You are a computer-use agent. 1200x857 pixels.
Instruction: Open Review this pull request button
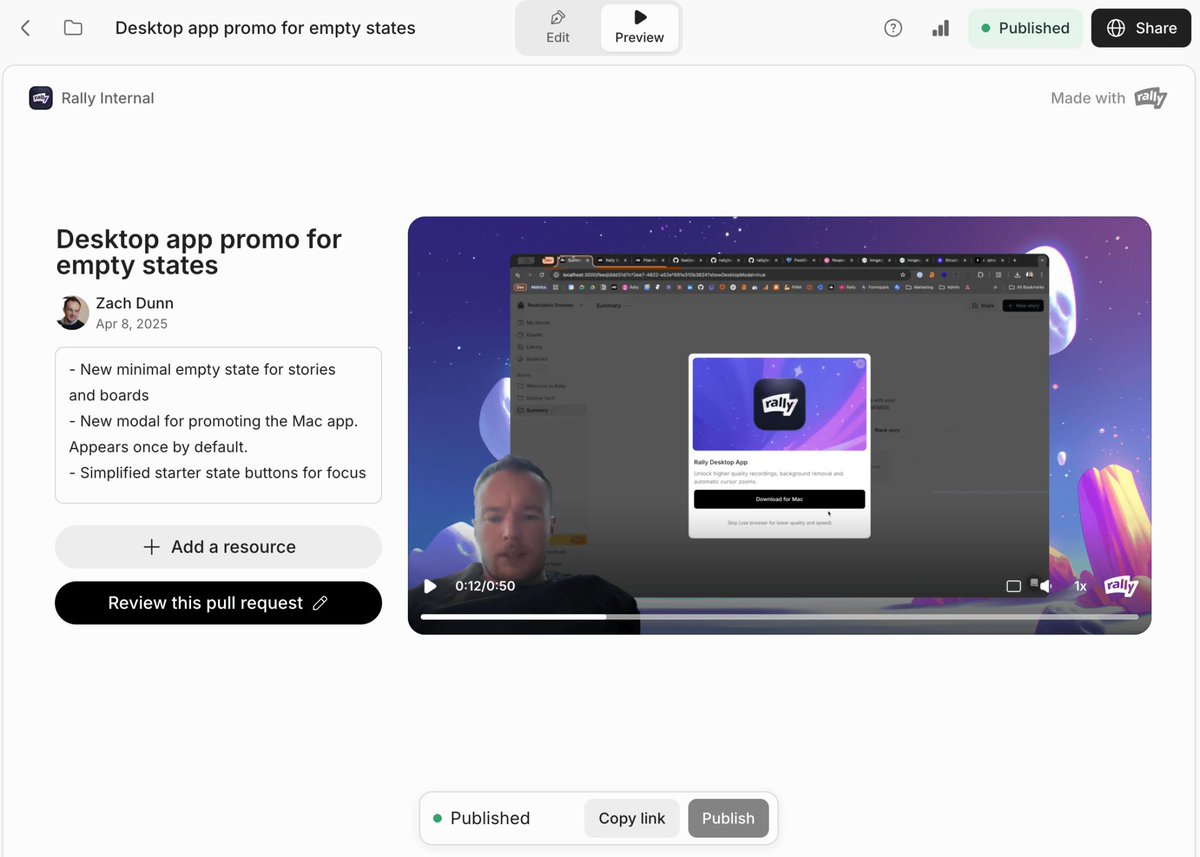(x=218, y=603)
